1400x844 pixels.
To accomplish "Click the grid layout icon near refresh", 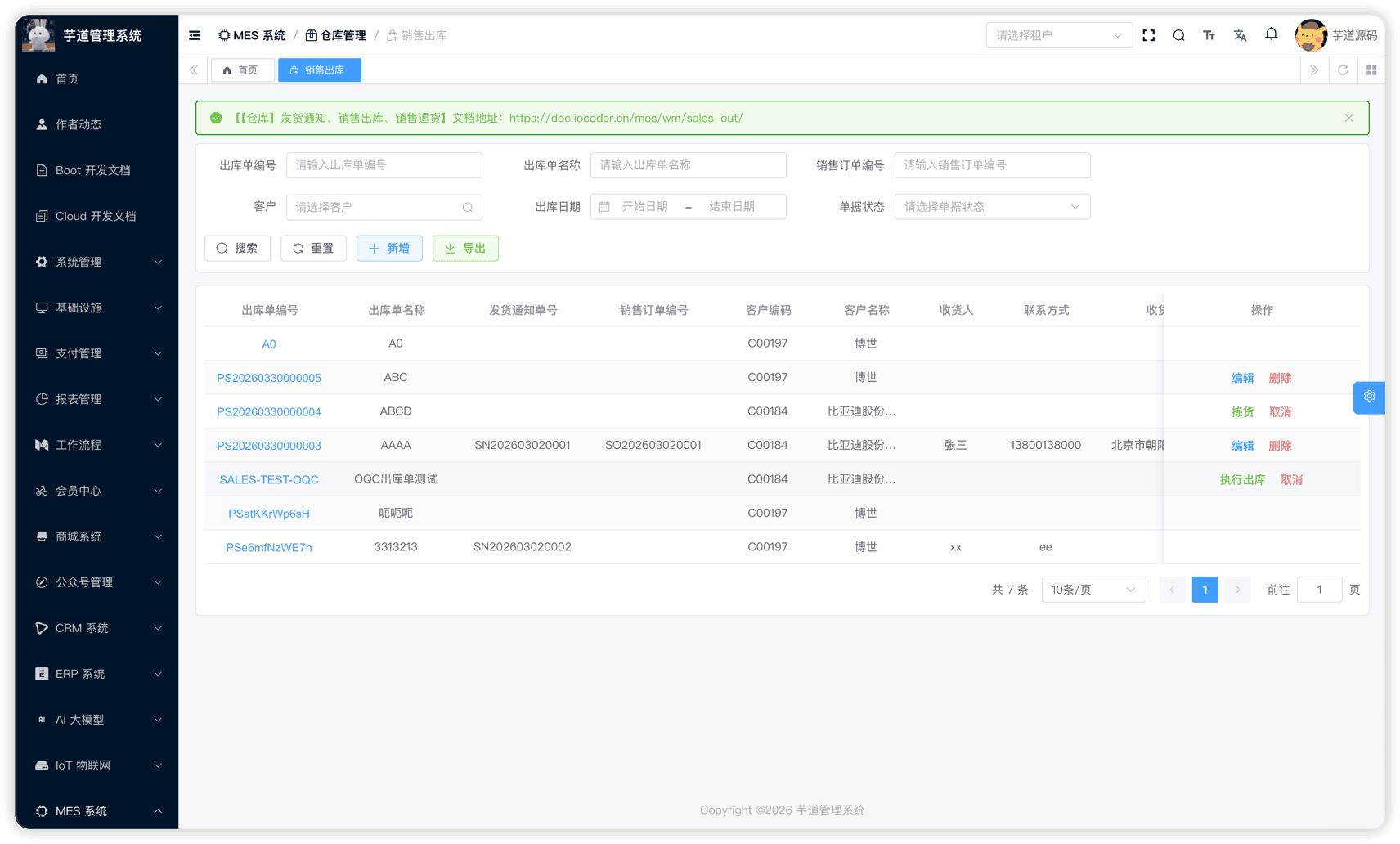I will tap(1371, 70).
